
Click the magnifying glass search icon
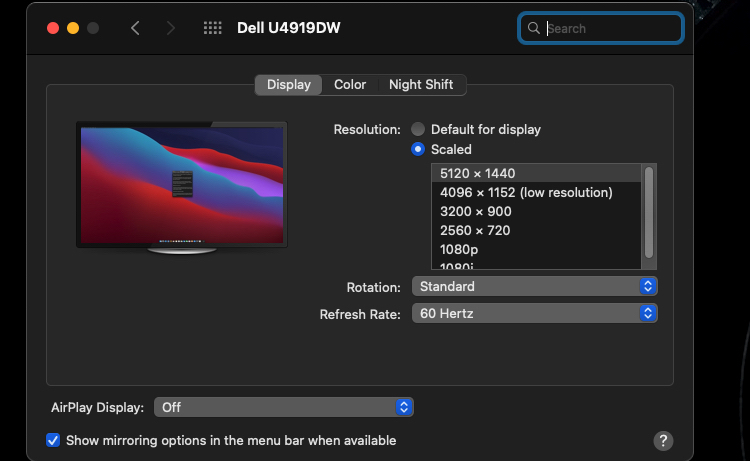pos(534,28)
